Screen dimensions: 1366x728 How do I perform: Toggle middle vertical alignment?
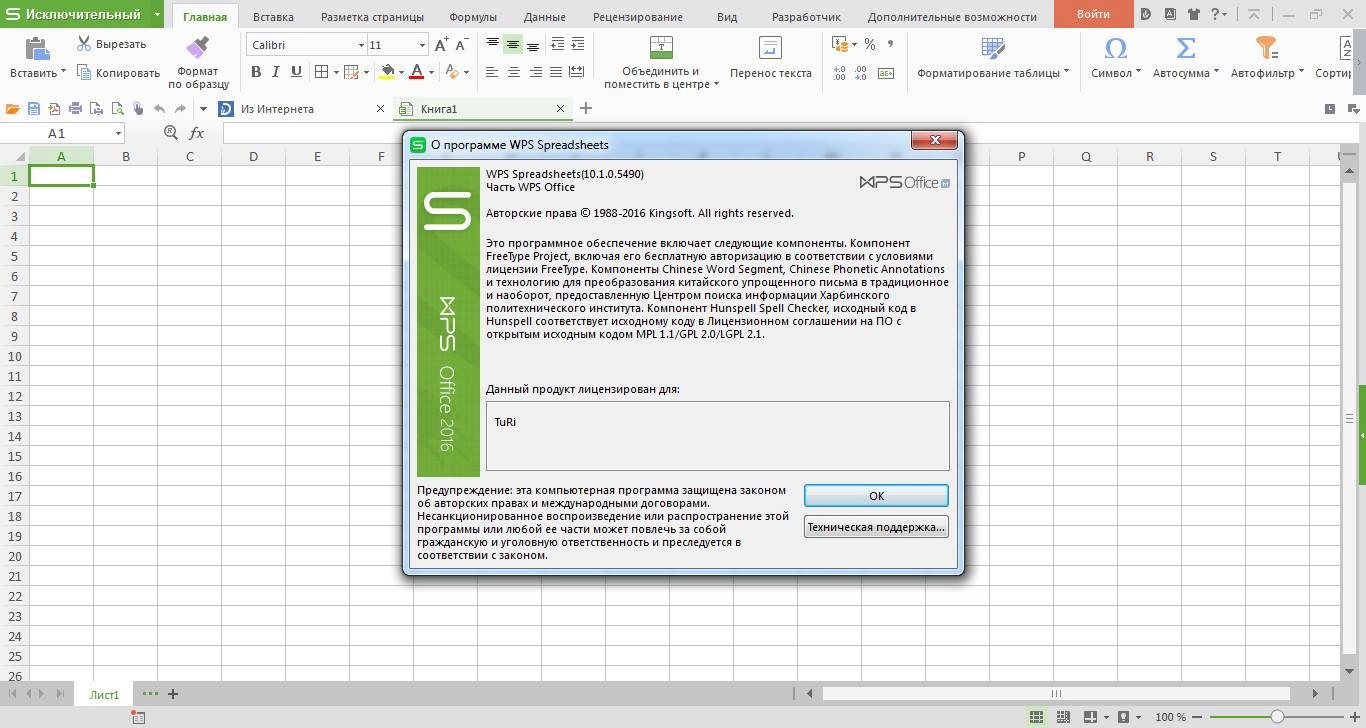(x=513, y=45)
